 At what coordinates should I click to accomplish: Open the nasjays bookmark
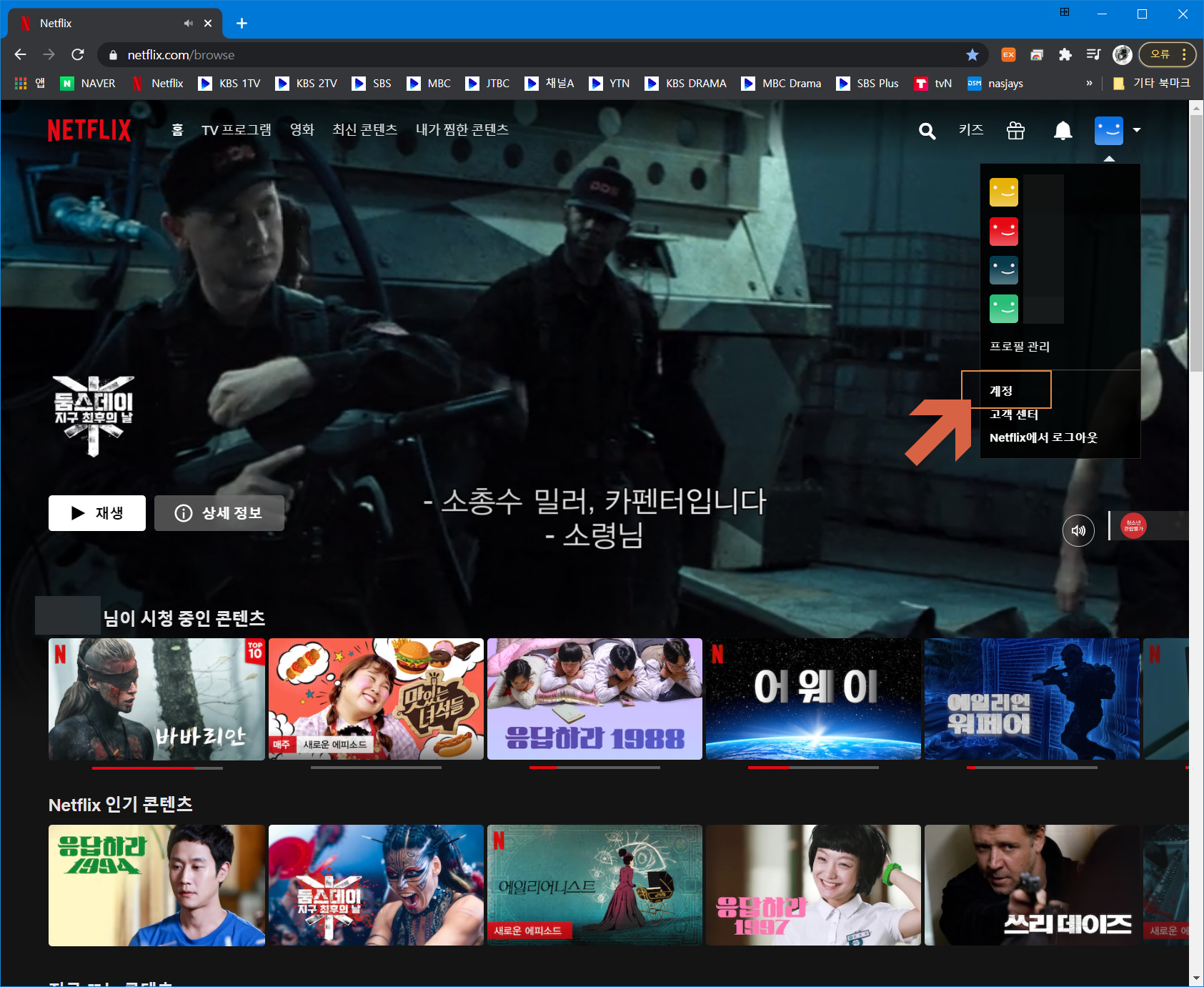coord(995,84)
